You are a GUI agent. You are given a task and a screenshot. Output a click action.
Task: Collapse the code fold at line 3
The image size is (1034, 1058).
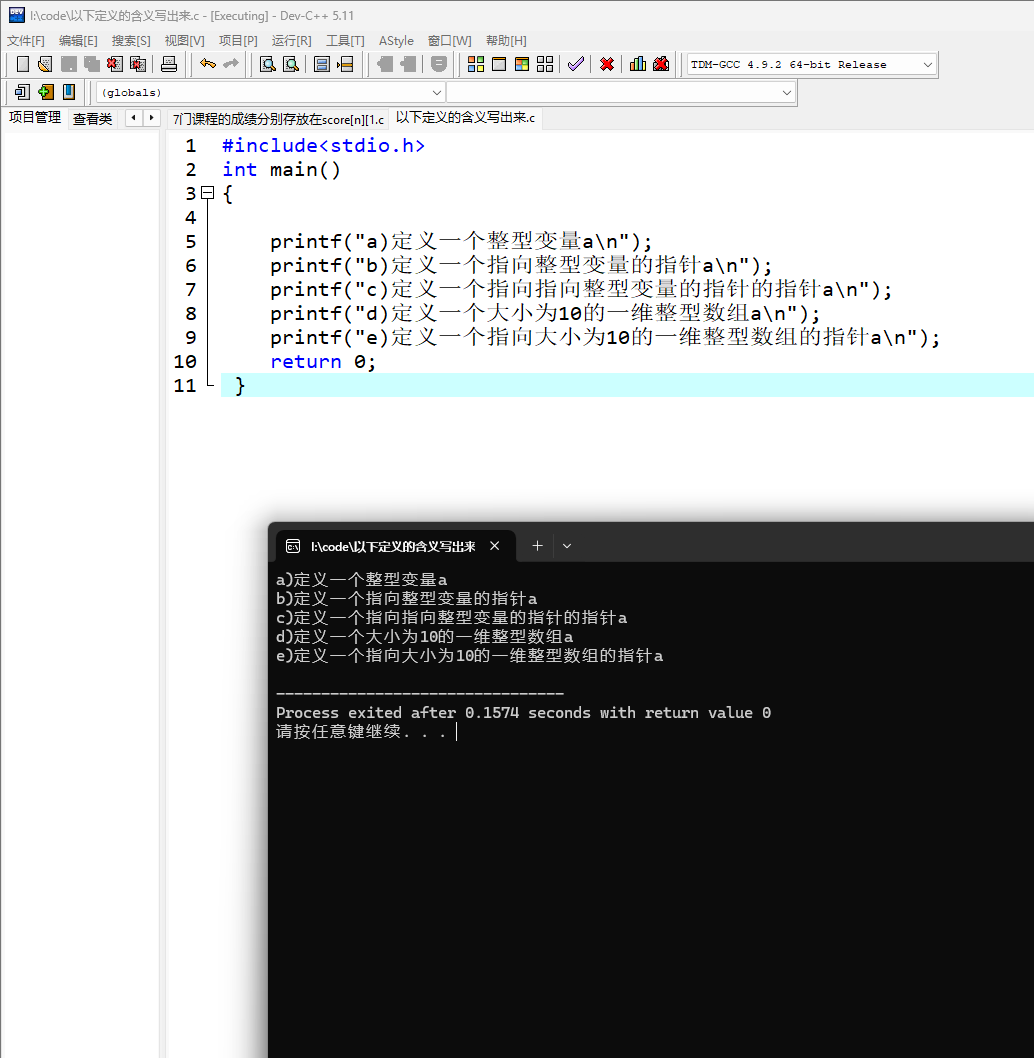pyautogui.click(x=208, y=193)
